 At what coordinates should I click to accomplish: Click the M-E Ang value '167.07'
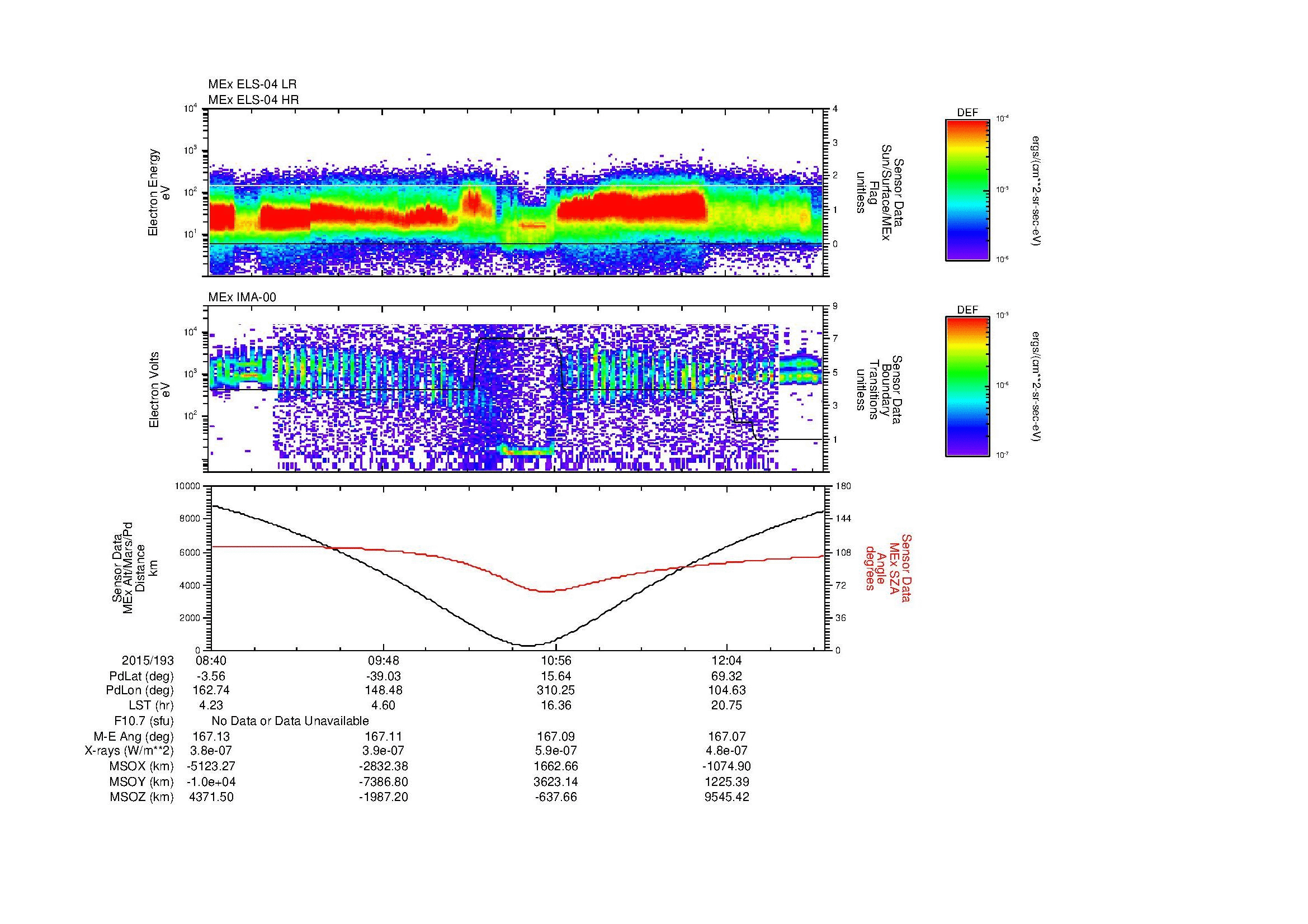click(x=726, y=737)
